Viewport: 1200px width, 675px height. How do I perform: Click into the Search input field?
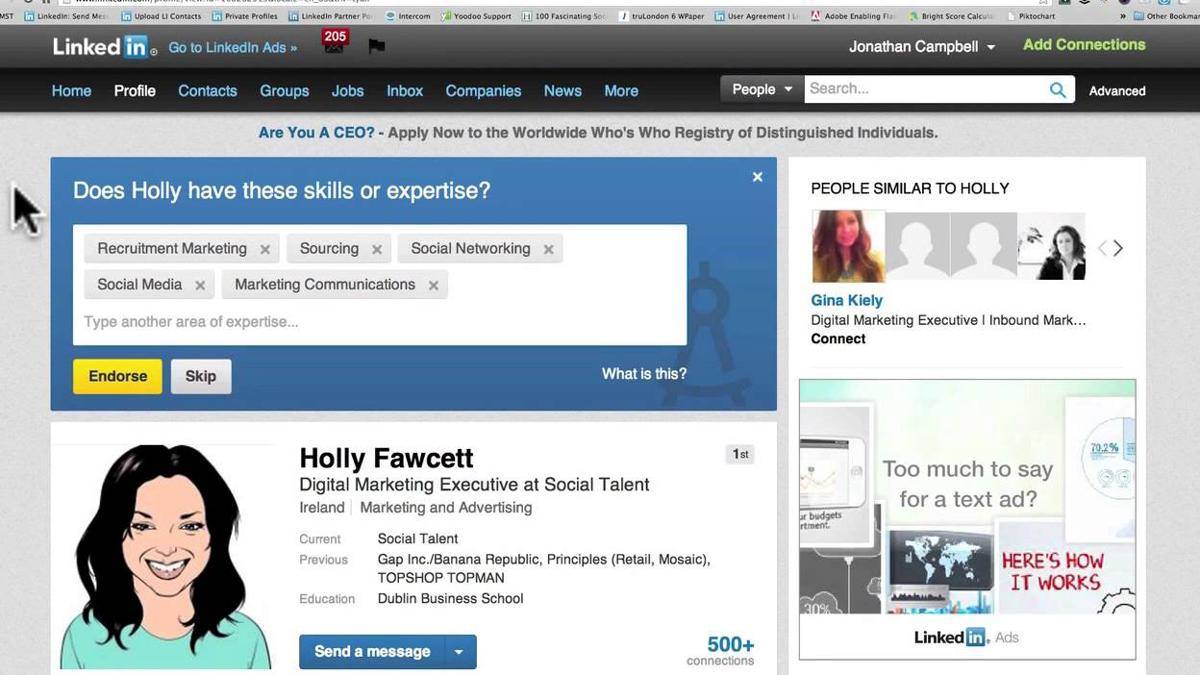coord(925,89)
